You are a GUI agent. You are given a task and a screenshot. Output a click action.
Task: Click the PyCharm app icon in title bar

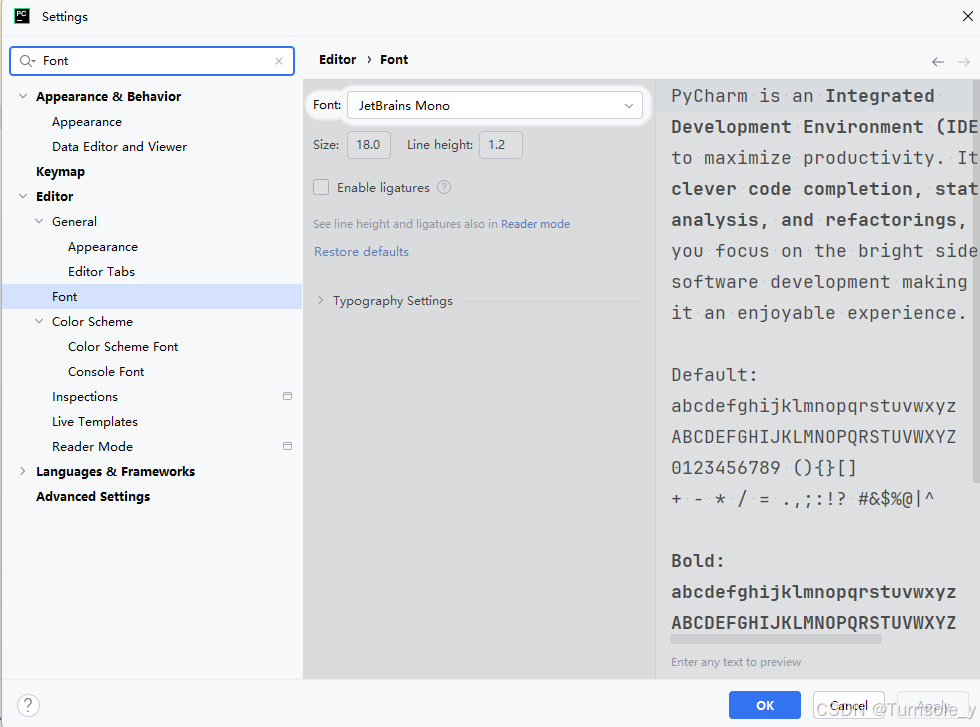pos(22,16)
